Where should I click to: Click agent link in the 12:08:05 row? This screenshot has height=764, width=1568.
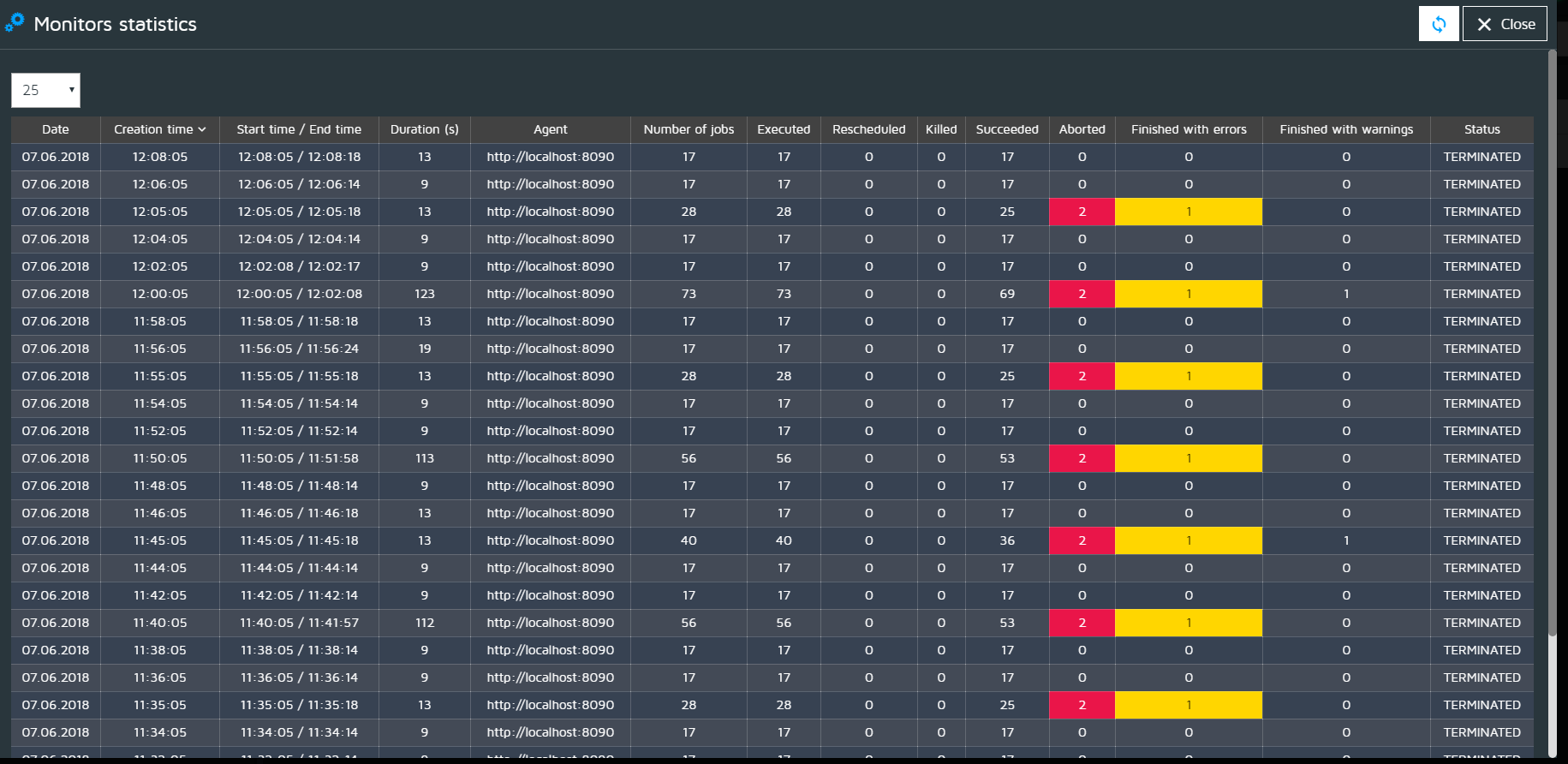click(550, 157)
